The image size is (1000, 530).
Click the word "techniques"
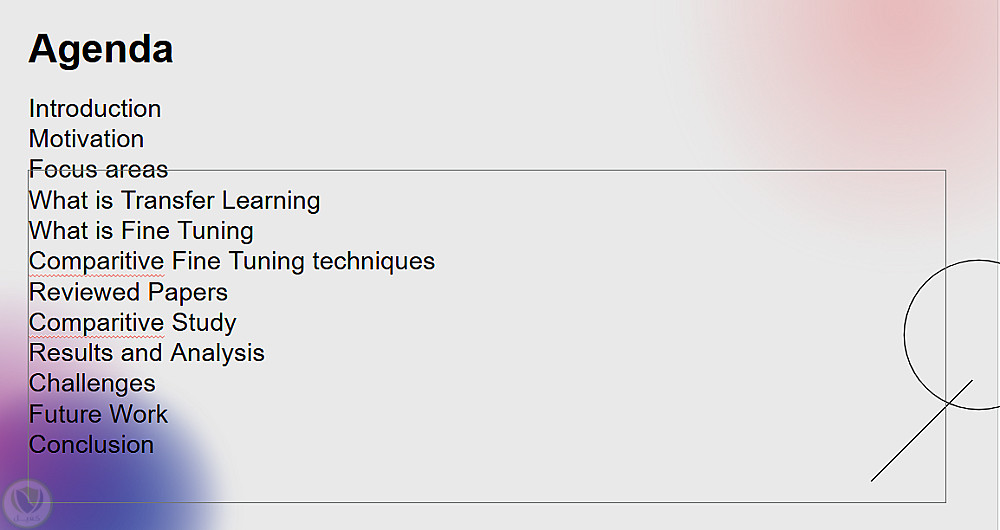[x=374, y=261]
